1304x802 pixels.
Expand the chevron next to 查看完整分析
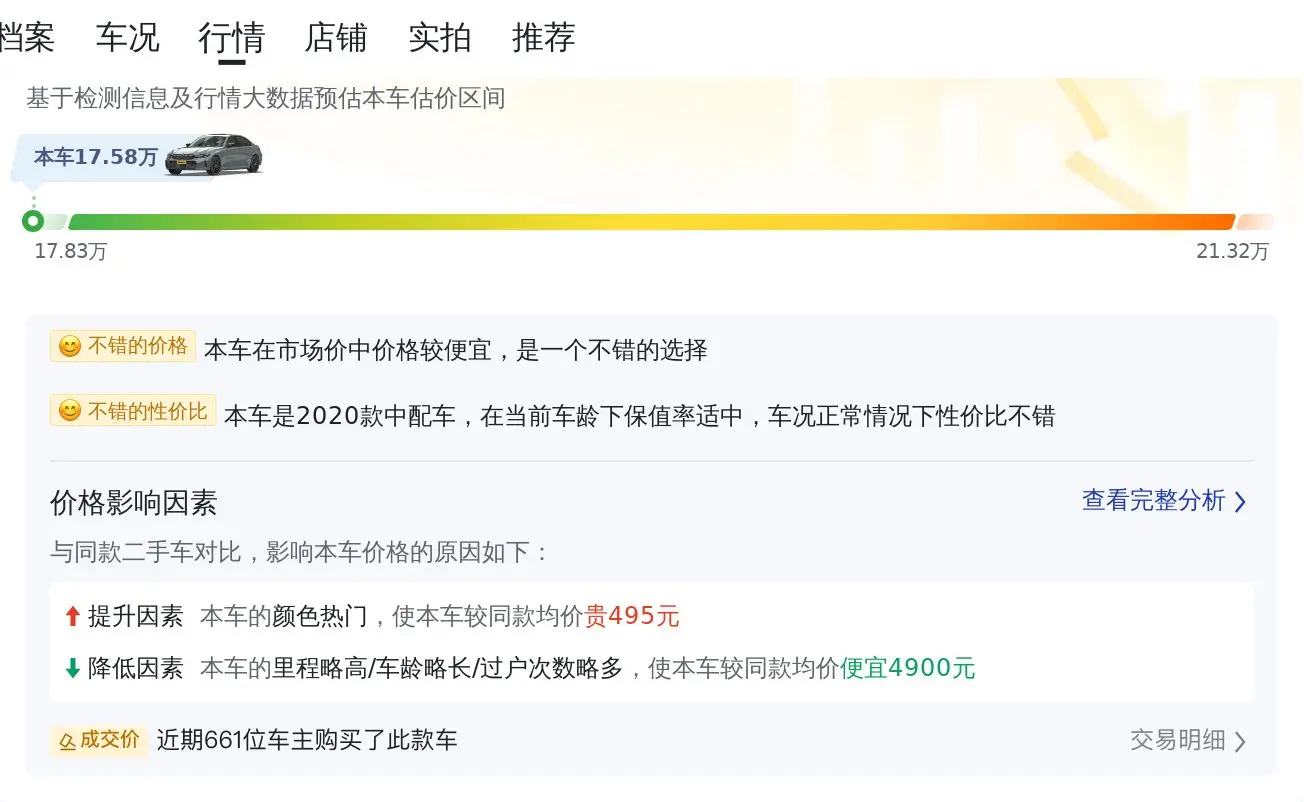[x=1240, y=502]
